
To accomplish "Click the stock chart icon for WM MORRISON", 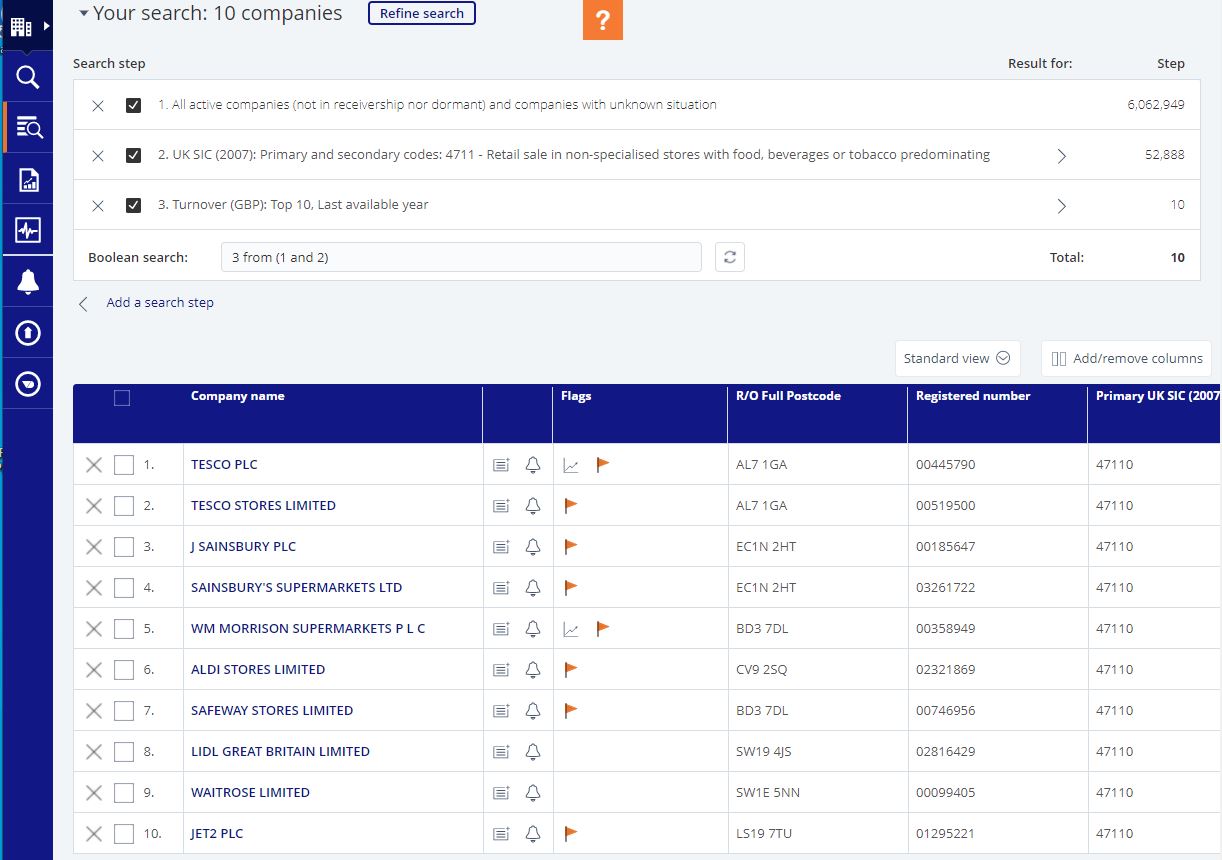I will pyautogui.click(x=571, y=629).
